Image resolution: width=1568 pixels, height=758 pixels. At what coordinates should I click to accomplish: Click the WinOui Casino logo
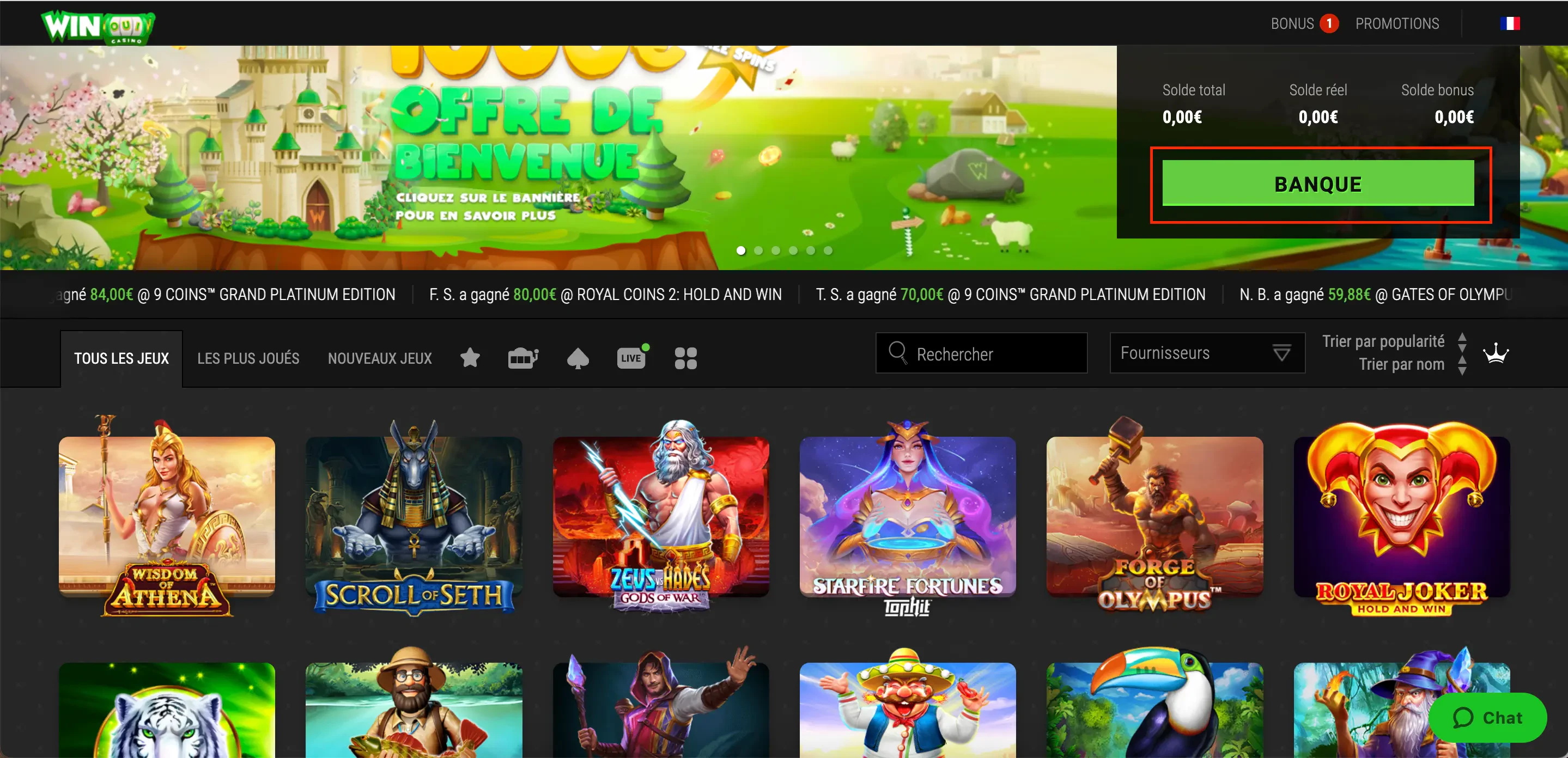(x=98, y=27)
